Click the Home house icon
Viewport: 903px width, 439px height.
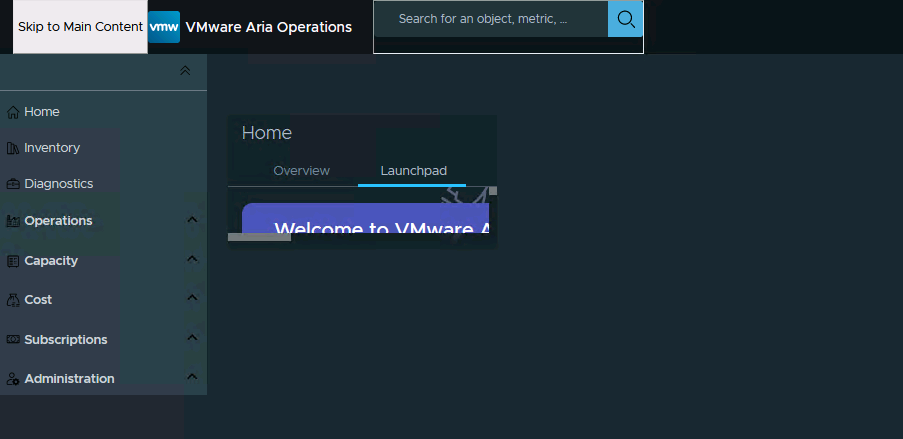click(x=13, y=112)
